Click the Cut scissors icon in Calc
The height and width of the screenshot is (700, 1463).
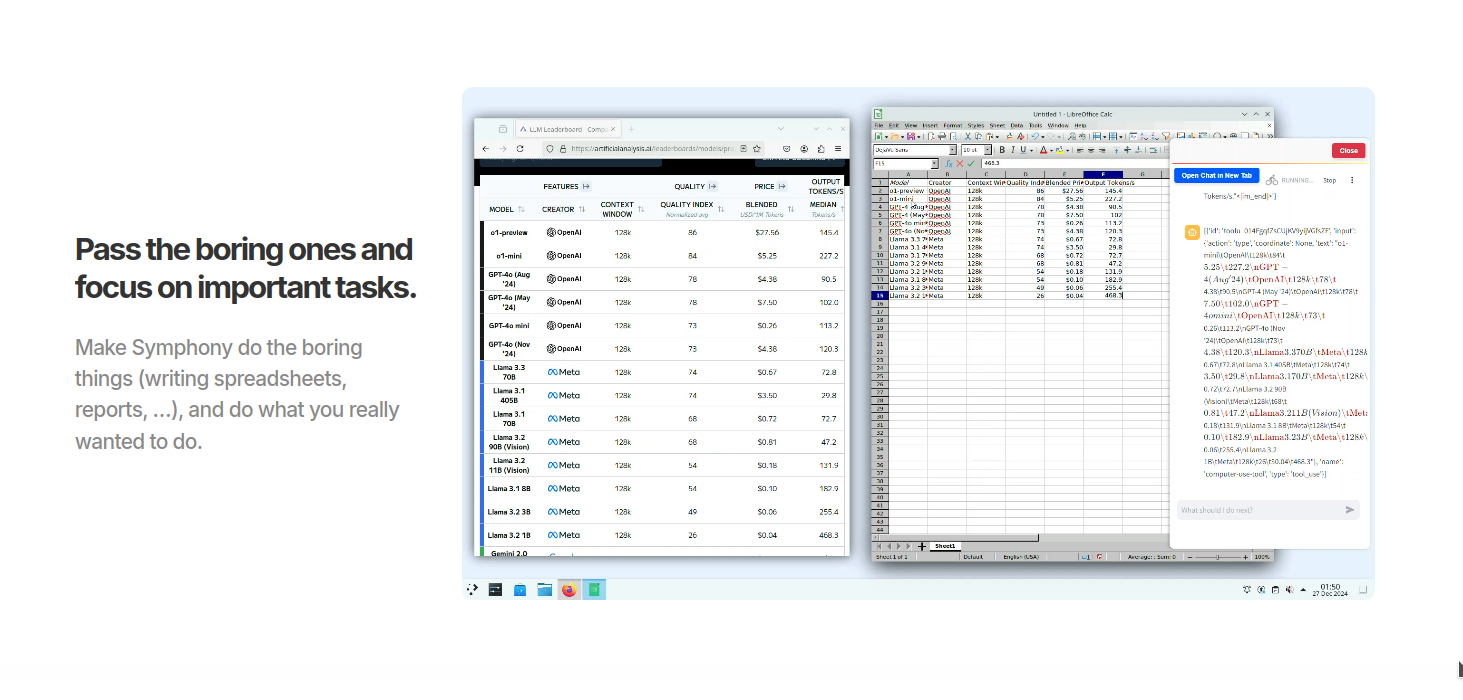click(968, 137)
